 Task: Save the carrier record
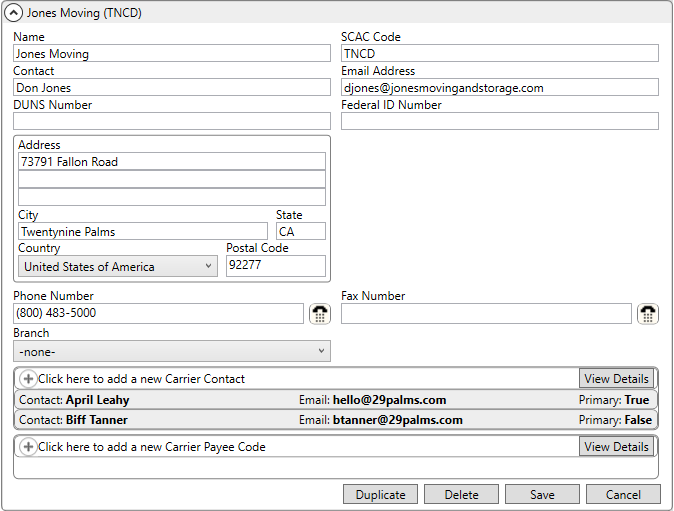coord(542,495)
